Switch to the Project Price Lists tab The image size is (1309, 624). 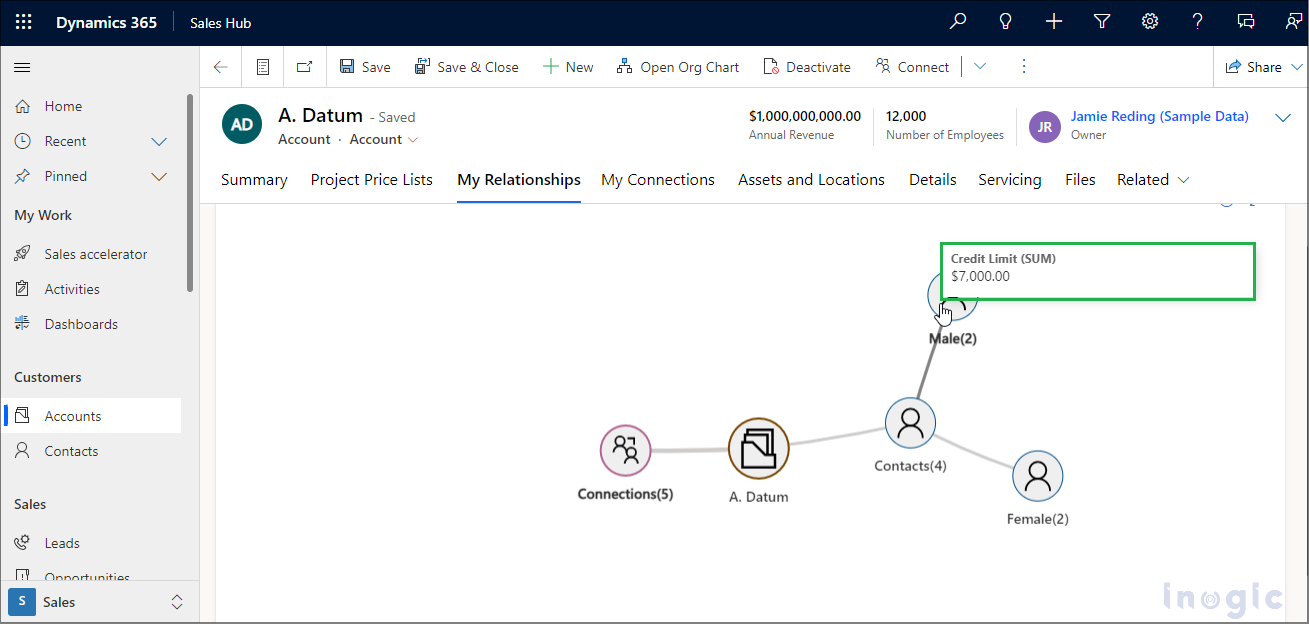(x=372, y=180)
